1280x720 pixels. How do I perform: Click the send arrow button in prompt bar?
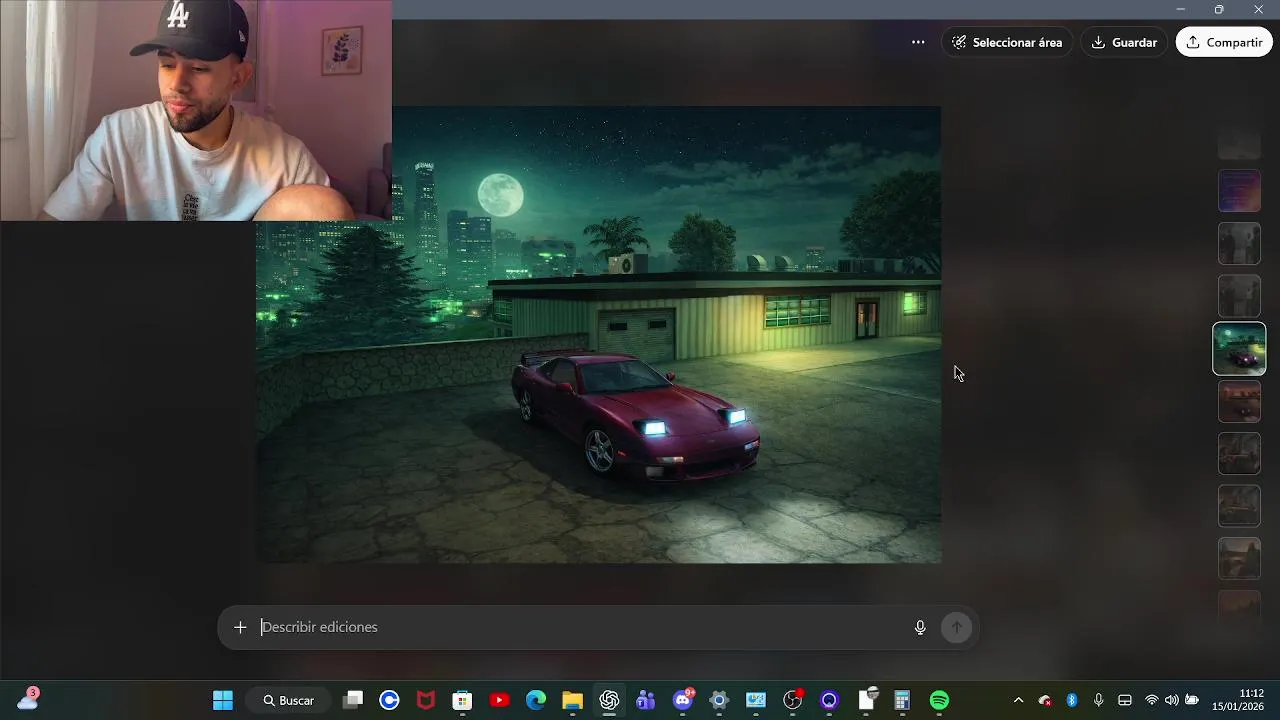pos(956,627)
